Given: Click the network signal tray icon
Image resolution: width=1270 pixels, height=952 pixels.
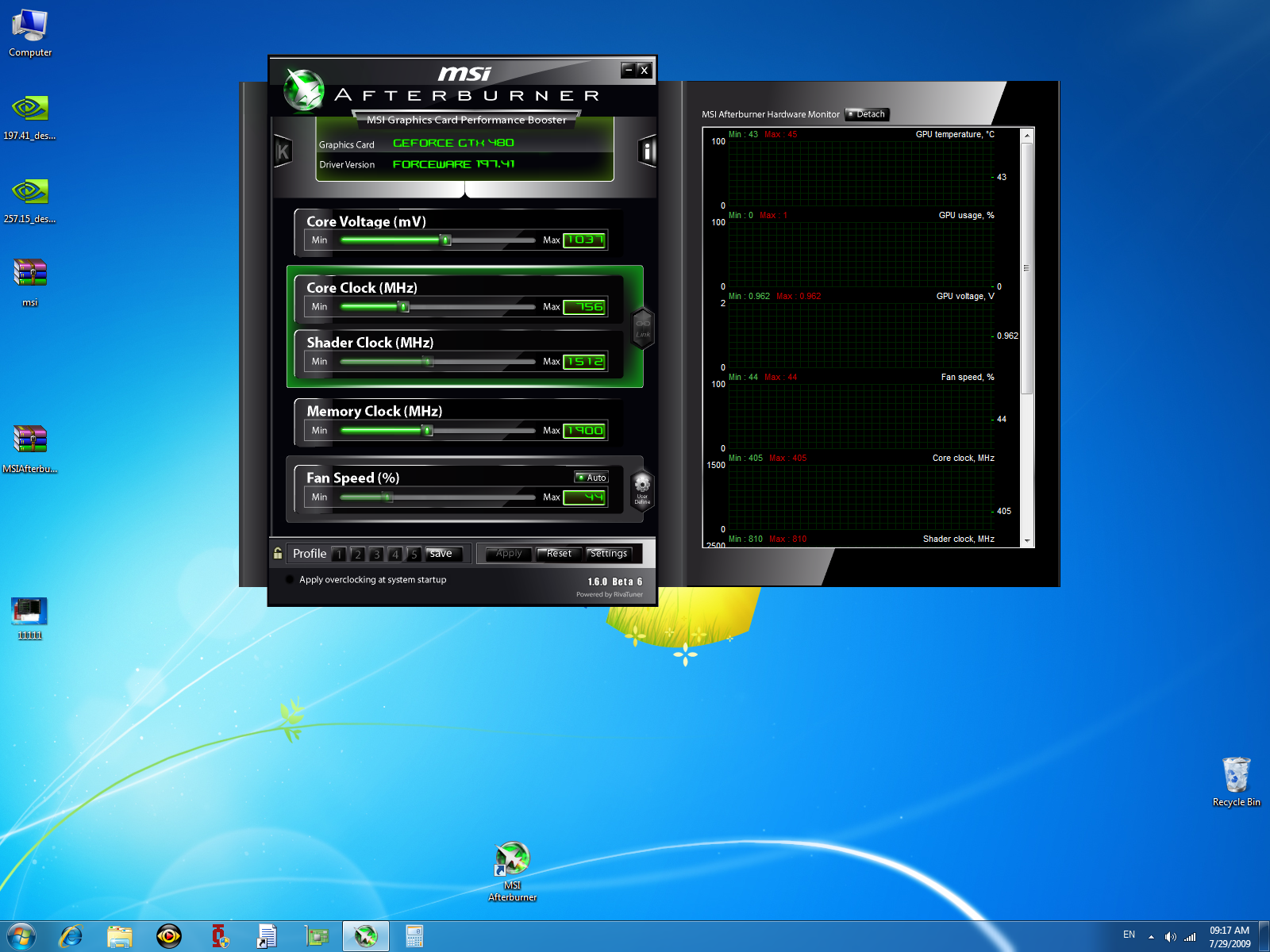Looking at the screenshot, I should 1190,937.
